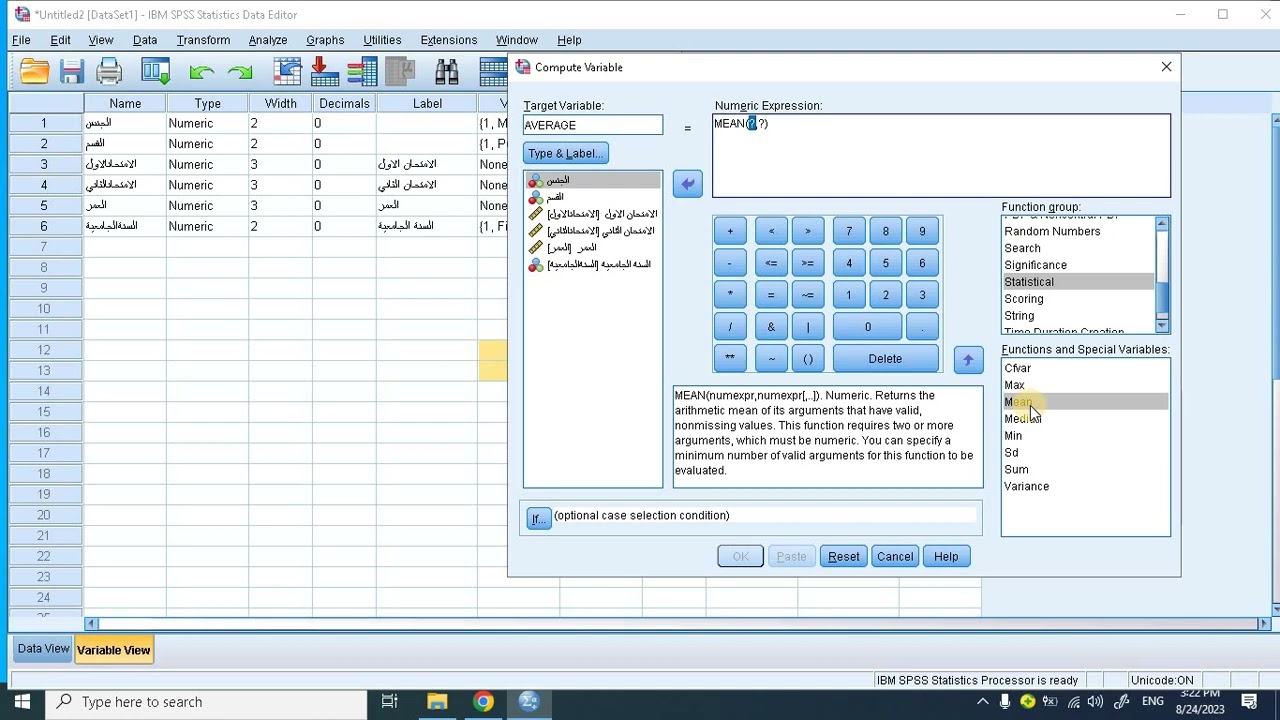1280x720 pixels.
Task: Click the plus operator keypad button
Action: tap(730, 232)
